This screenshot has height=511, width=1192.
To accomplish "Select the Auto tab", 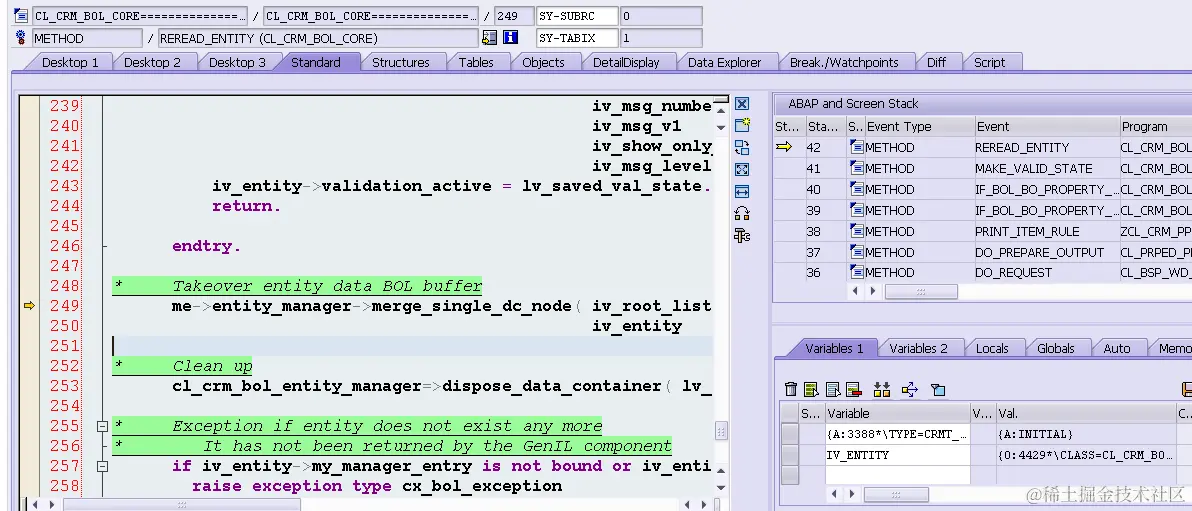I will [1117, 348].
